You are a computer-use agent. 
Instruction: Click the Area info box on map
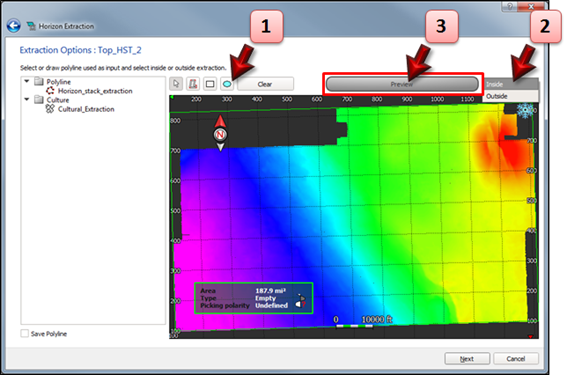tap(253, 298)
